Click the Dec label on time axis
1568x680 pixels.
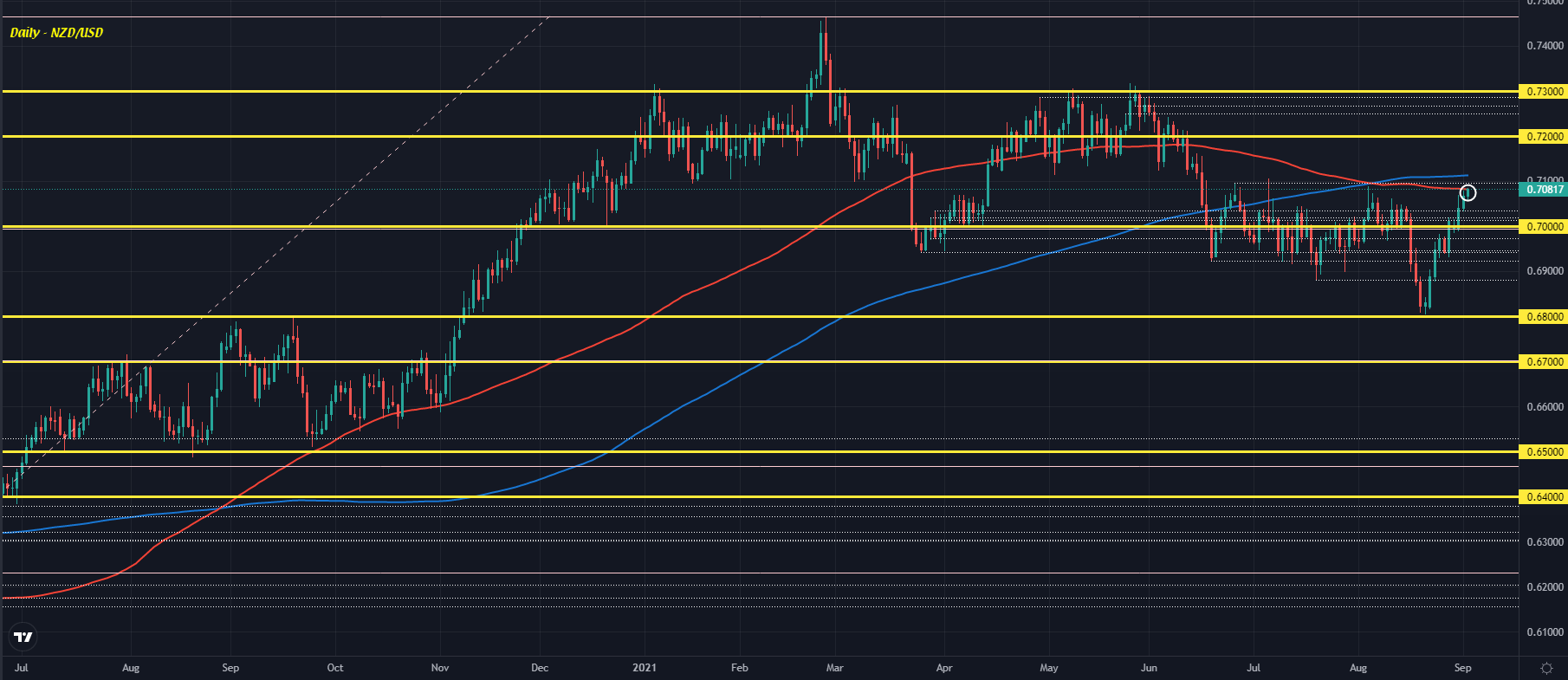click(x=540, y=668)
